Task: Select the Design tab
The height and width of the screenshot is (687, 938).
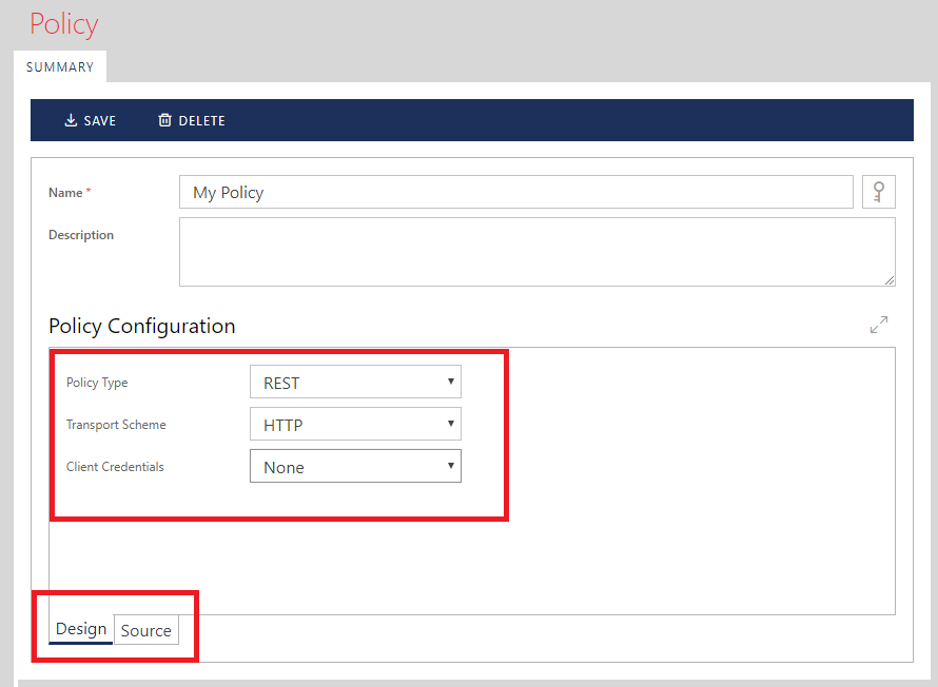Action: tap(81, 629)
